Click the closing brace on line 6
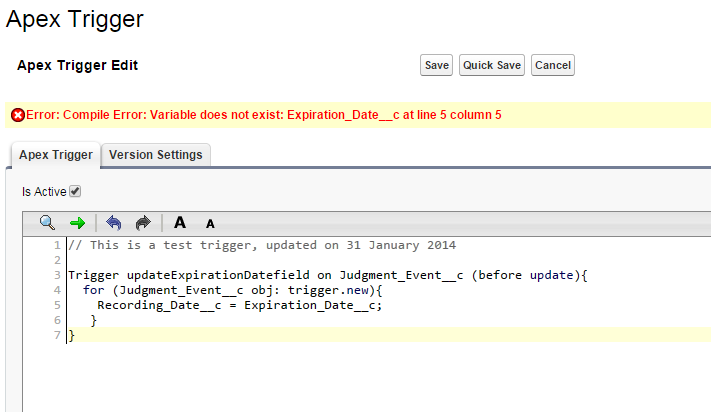This screenshot has width=711, height=412. [93, 320]
